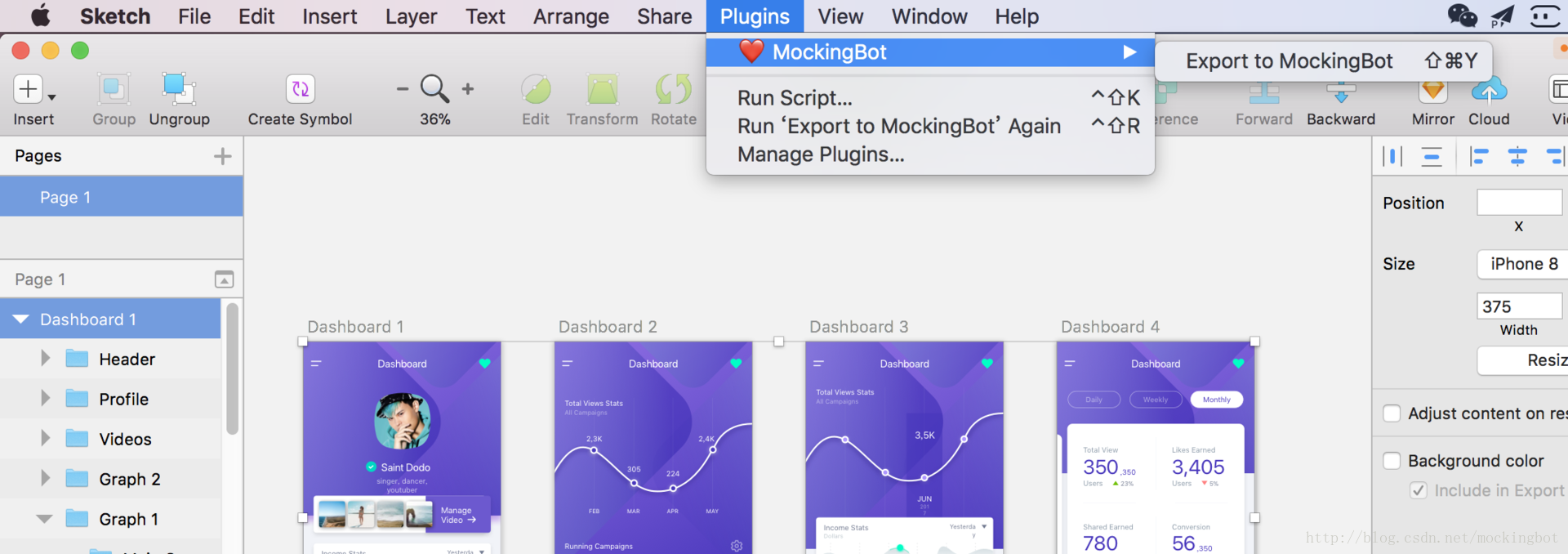The width and height of the screenshot is (1568, 554).
Task: Open Manage Plugins menu item
Action: click(x=930, y=154)
